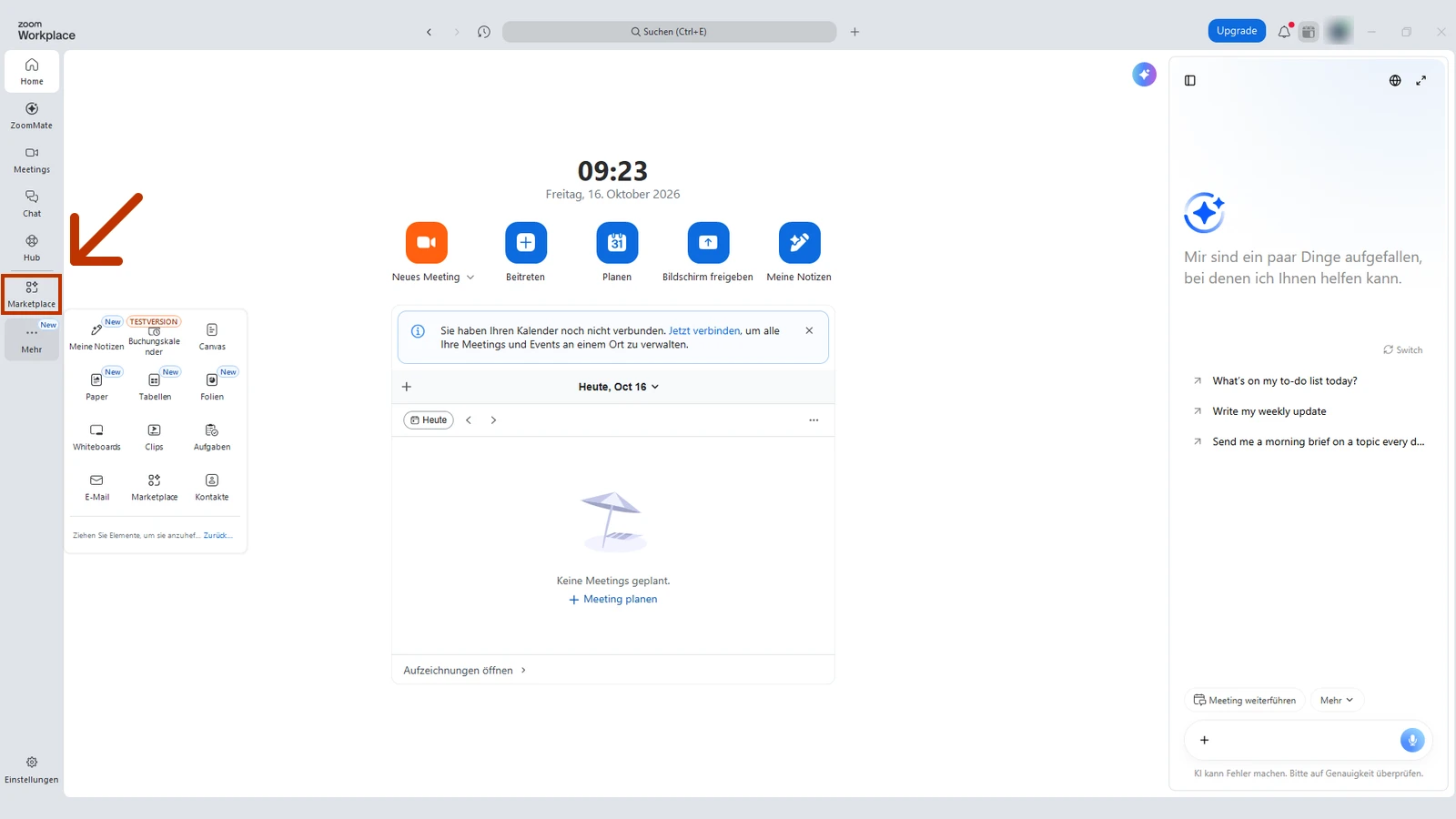Click plus attachment in AI chat box
The image size is (1456, 819).
(1204, 741)
